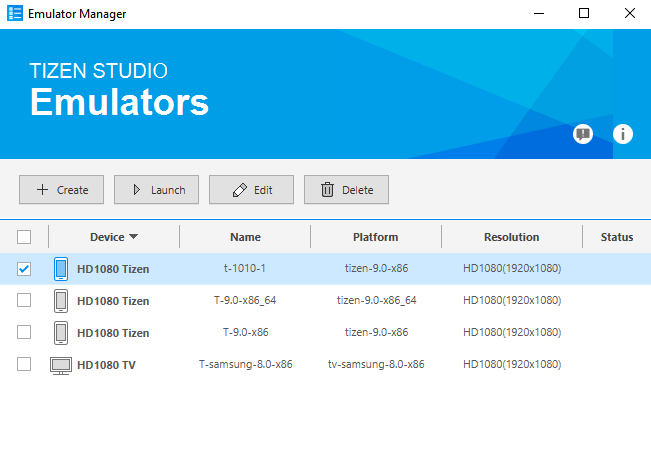Select the tv-samsung-8.0-x86 platform row
The image size is (651, 471).
tap(375, 365)
